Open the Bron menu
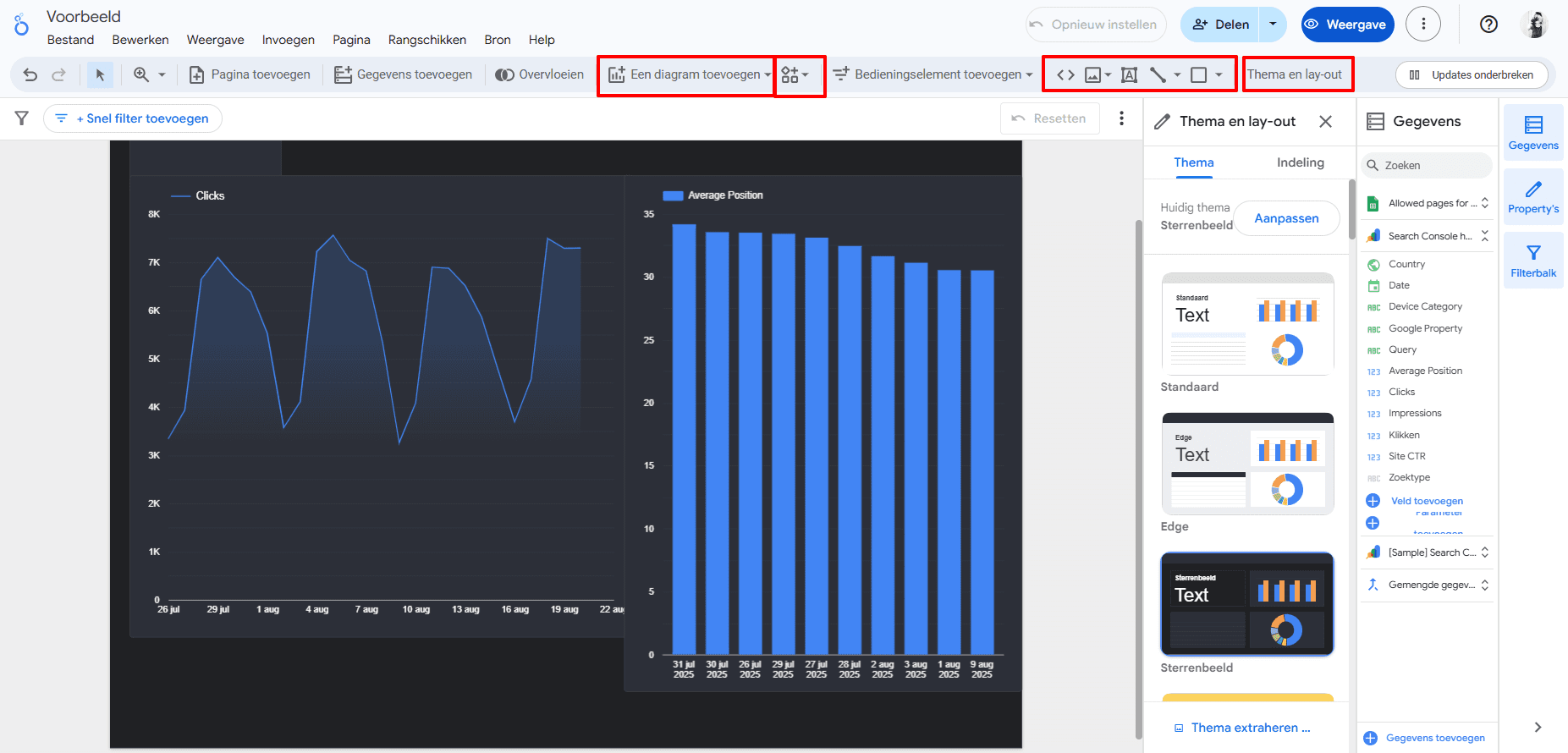Image resolution: width=1568 pixels, height=753 pixels. (498, 40)
